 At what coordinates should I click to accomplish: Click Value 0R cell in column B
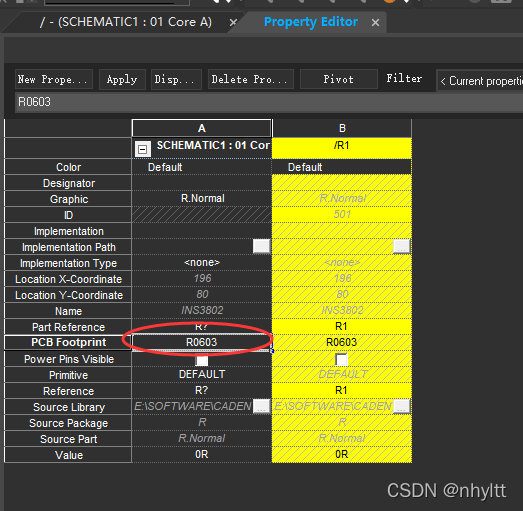click(342, 455)
